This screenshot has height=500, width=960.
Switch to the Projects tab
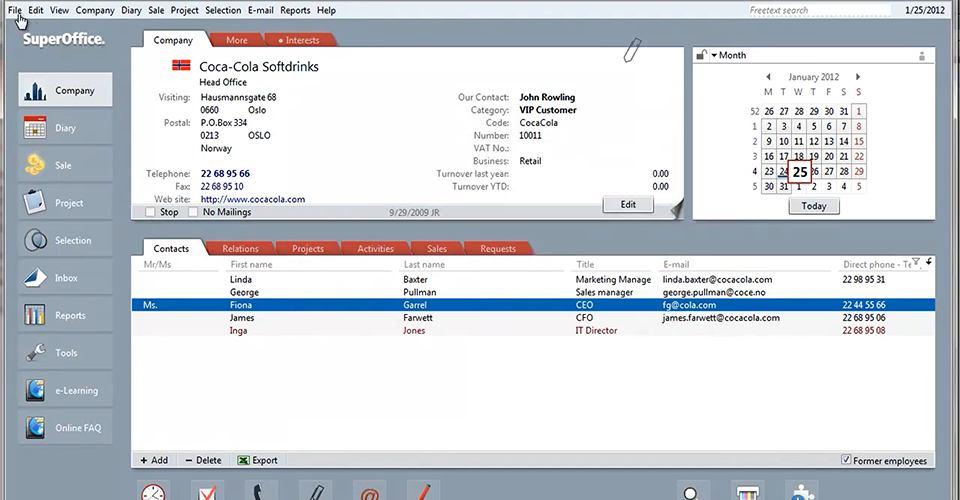pos(307,248)
